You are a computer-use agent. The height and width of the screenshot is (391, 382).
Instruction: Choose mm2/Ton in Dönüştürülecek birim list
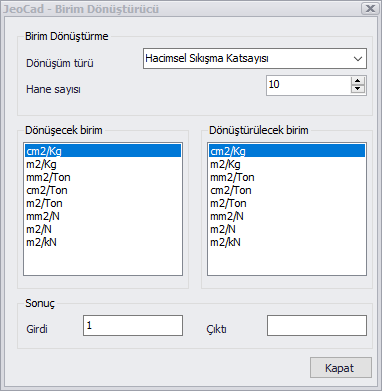tap(287, 177)
